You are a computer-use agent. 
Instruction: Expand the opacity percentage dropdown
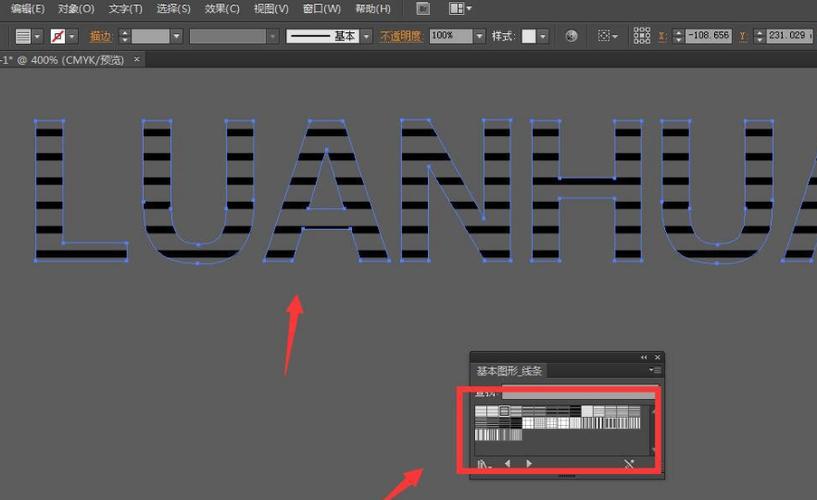pos(480,36)
